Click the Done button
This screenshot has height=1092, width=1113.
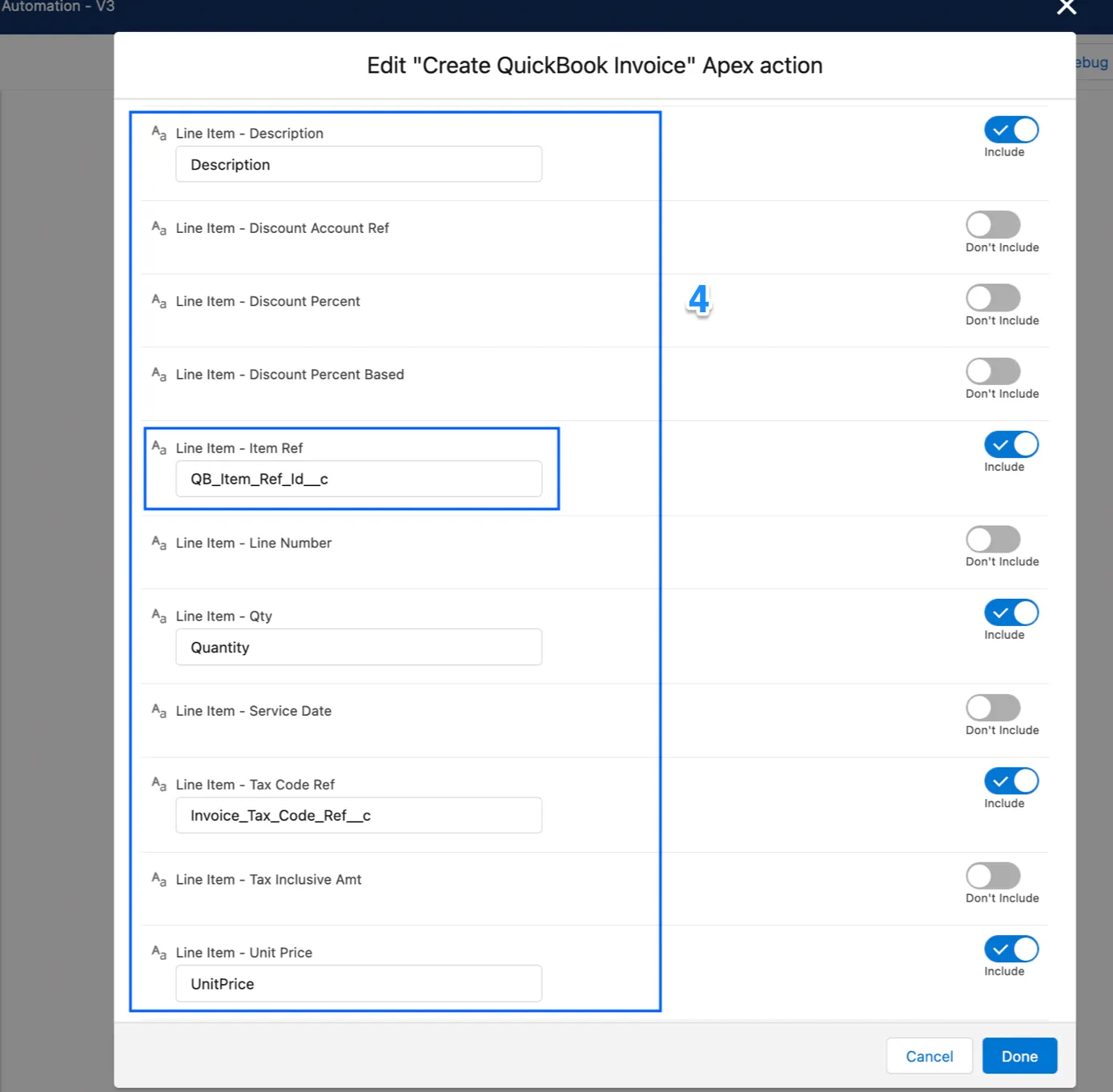pyautogui.click(x=1019, y=1056)
